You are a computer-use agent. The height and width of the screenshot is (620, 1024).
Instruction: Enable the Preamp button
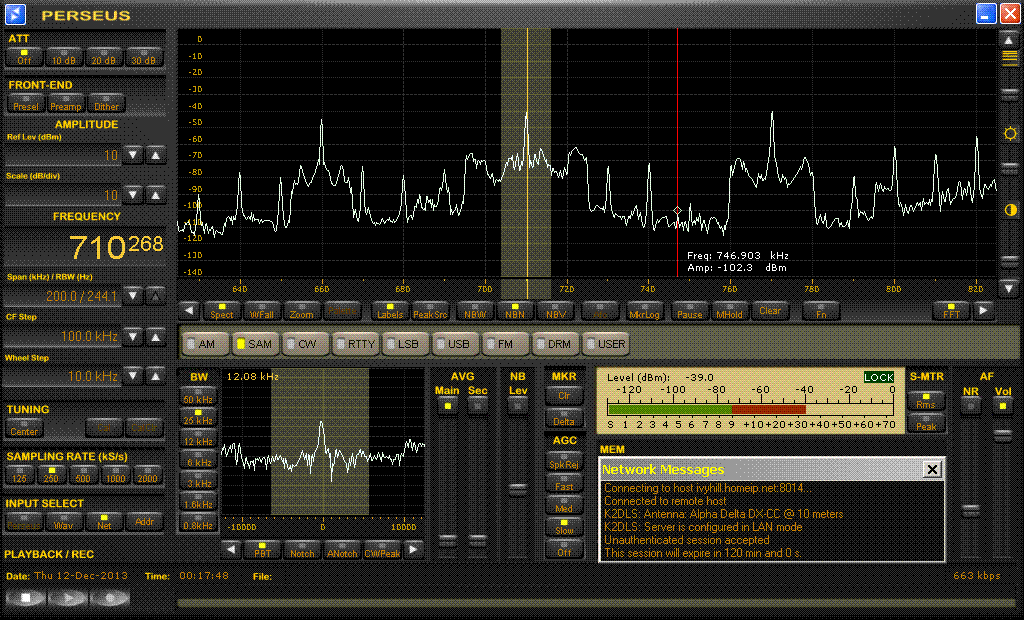click(65, 103)
